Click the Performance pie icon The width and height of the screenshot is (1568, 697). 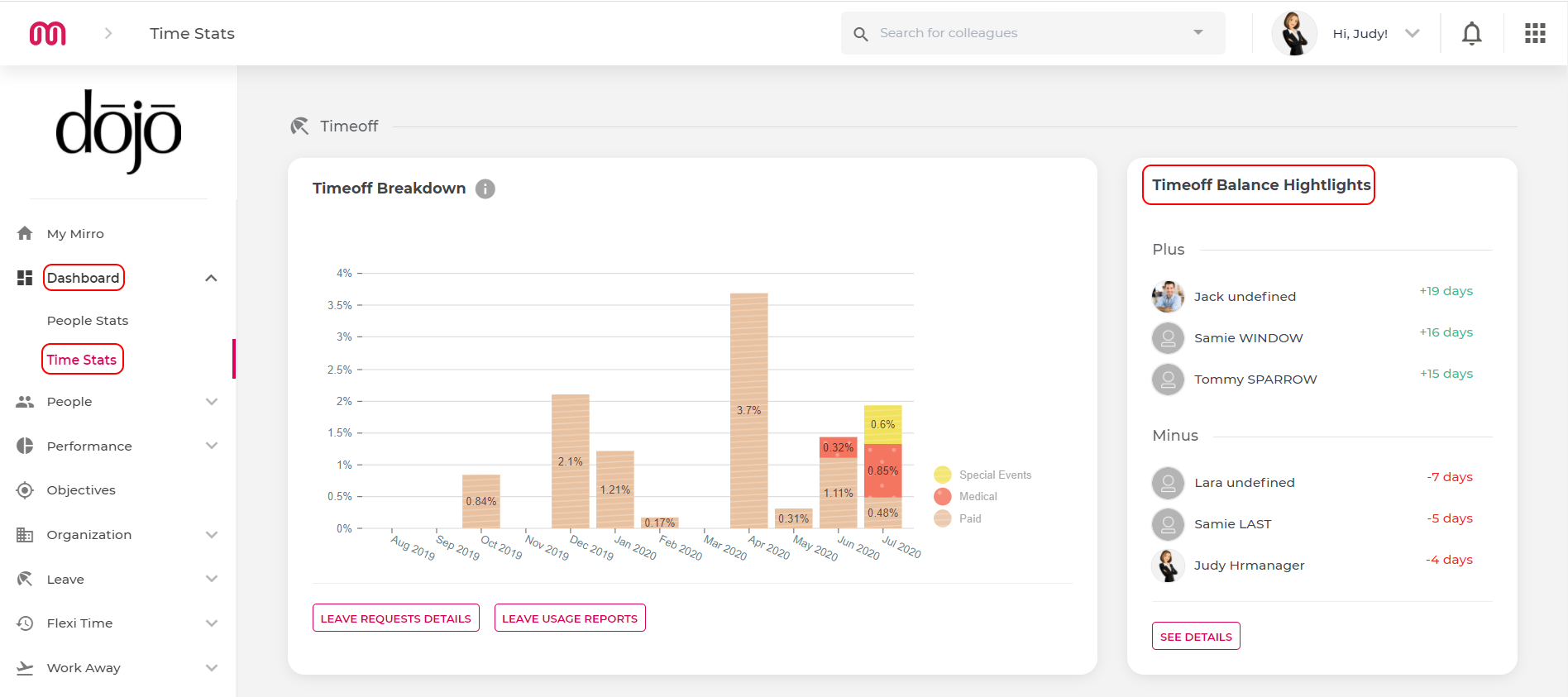(25, 446)
